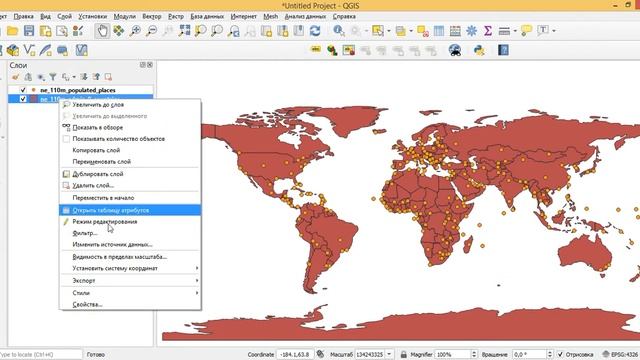Show Statistical Summary sigma icon
Viewport: 640px width, 360px height.
tap(488, 31)
